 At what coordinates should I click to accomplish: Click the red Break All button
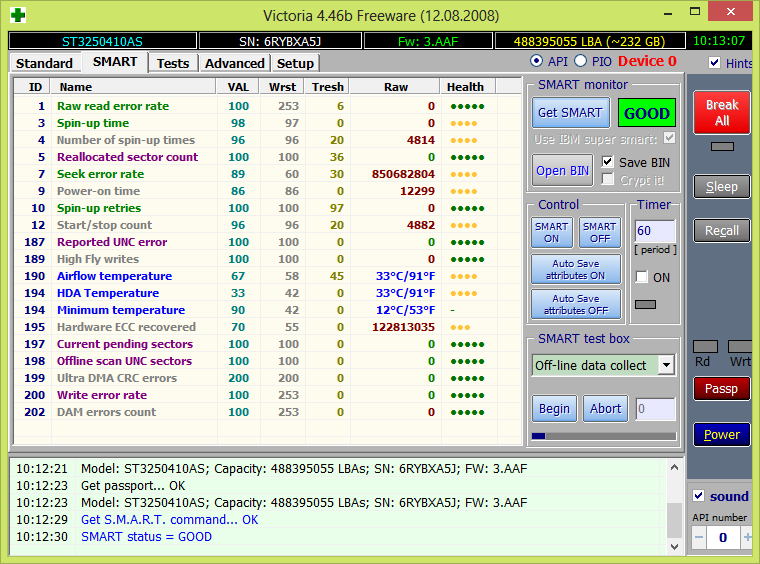[x=721, y=112]
